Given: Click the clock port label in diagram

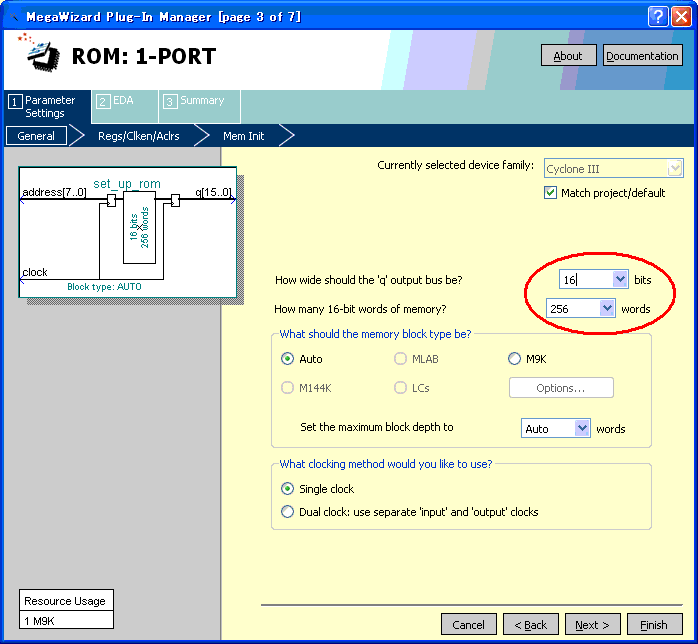Looking at the screenshot, I should [35, 272].
